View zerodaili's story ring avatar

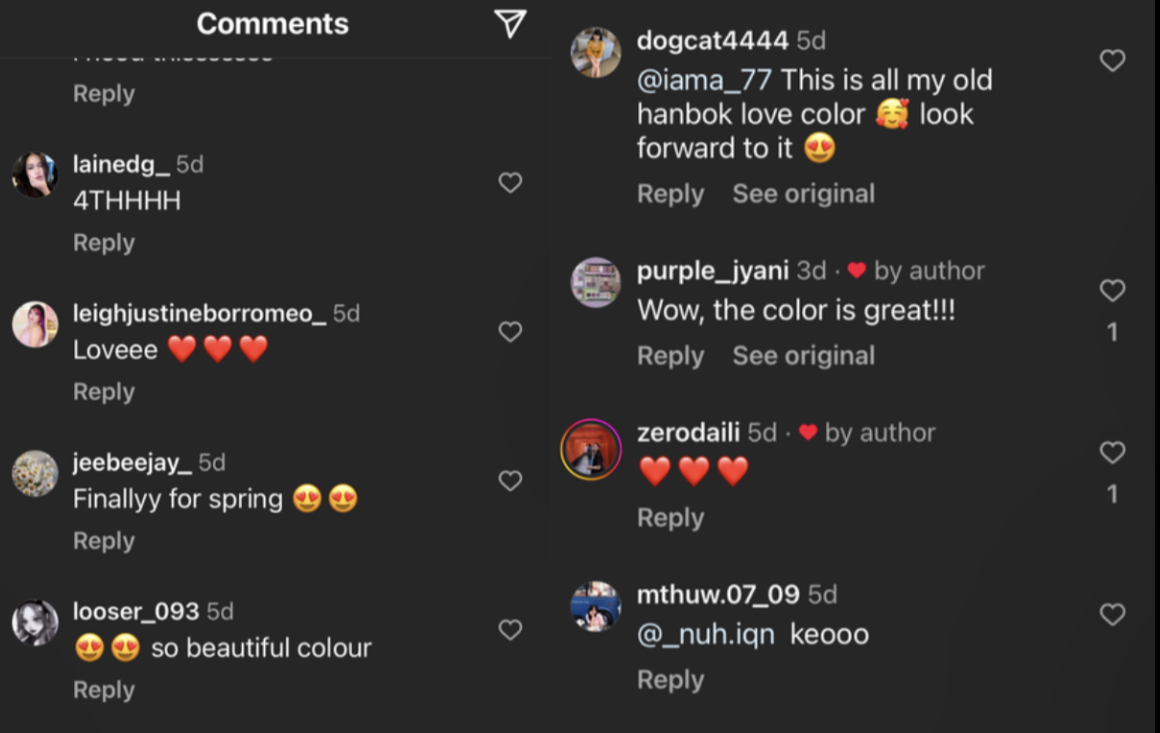591,449
